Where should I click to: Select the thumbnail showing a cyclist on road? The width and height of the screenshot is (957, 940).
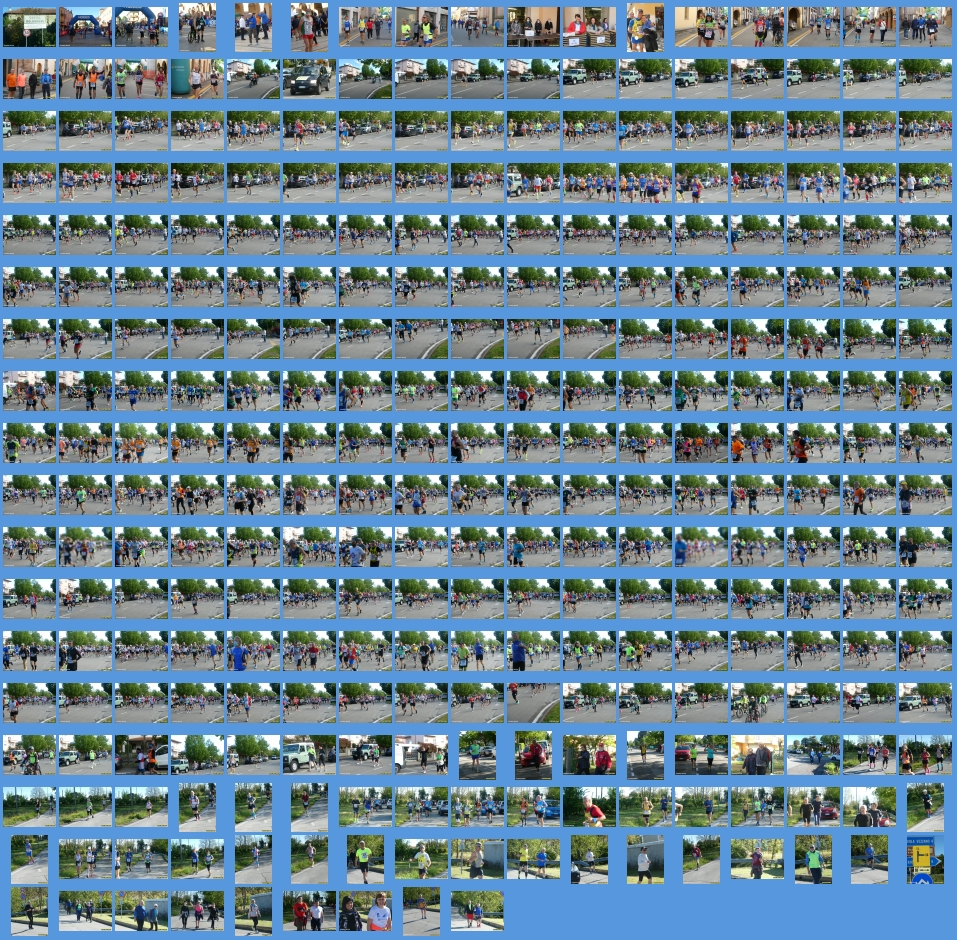pos(757,703)
